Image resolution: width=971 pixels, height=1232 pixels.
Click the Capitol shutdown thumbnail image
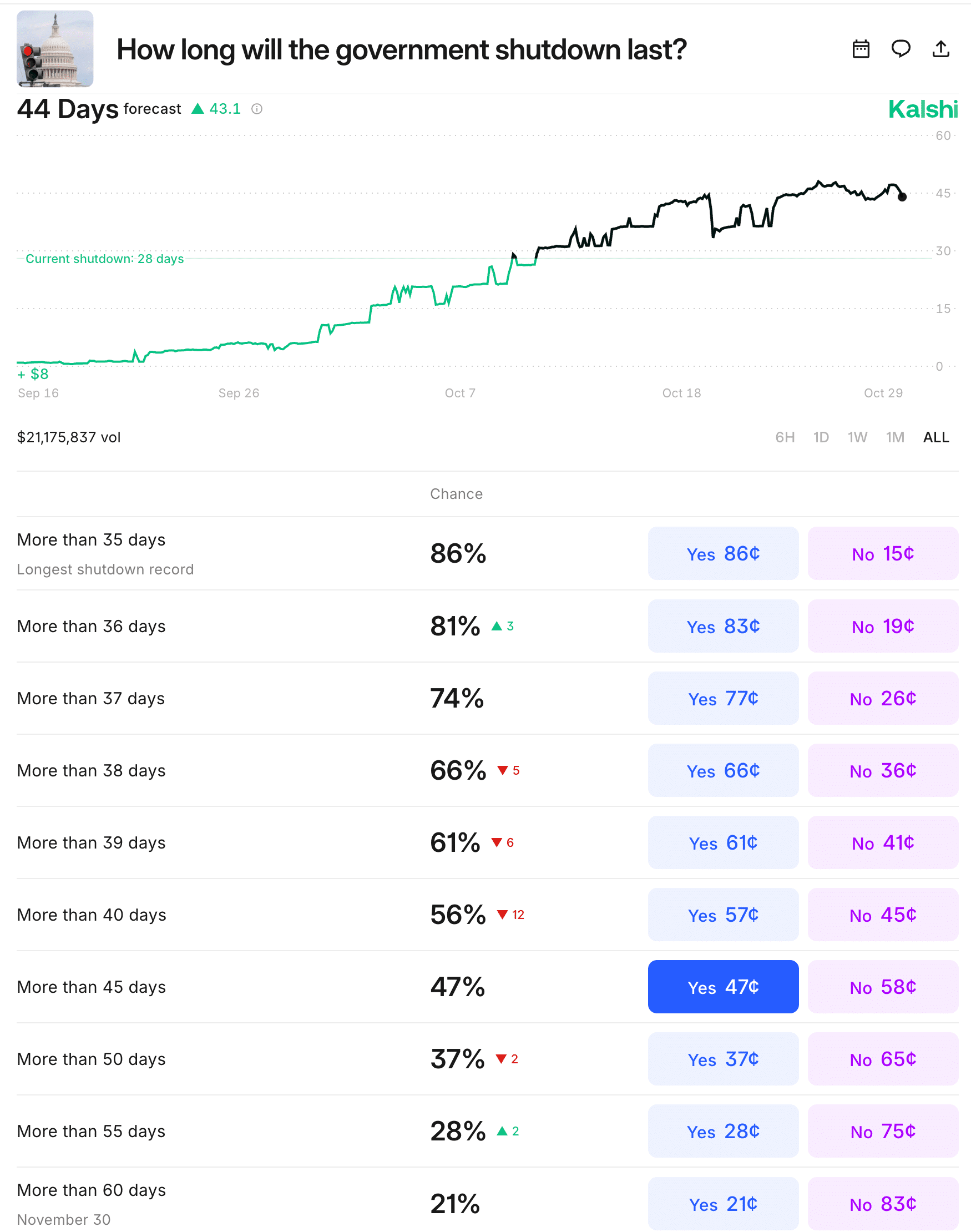[55, 49]
